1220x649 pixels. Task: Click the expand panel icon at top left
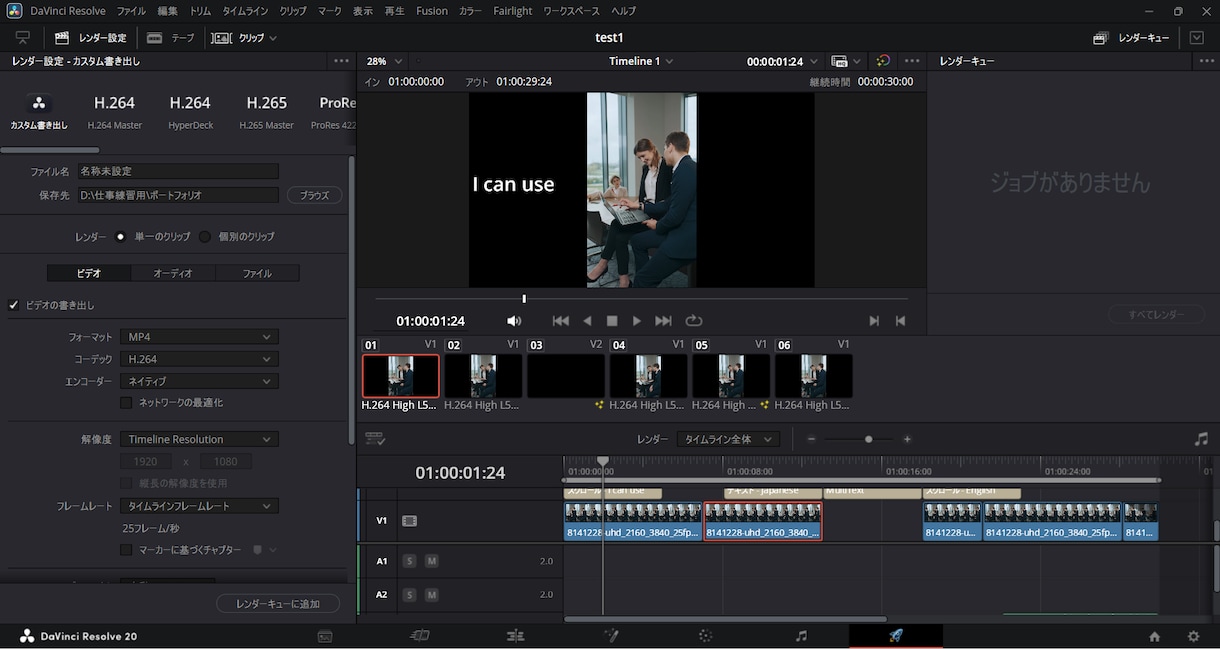(x=23, y=37)
